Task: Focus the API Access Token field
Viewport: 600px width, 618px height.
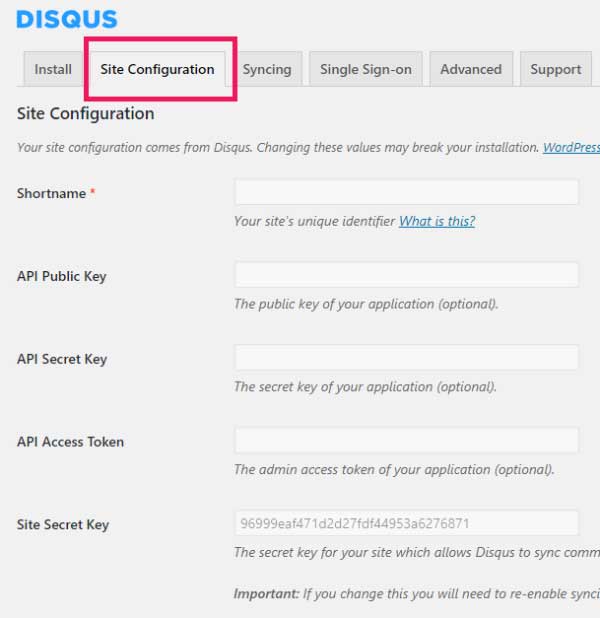Action: point(406,440)
